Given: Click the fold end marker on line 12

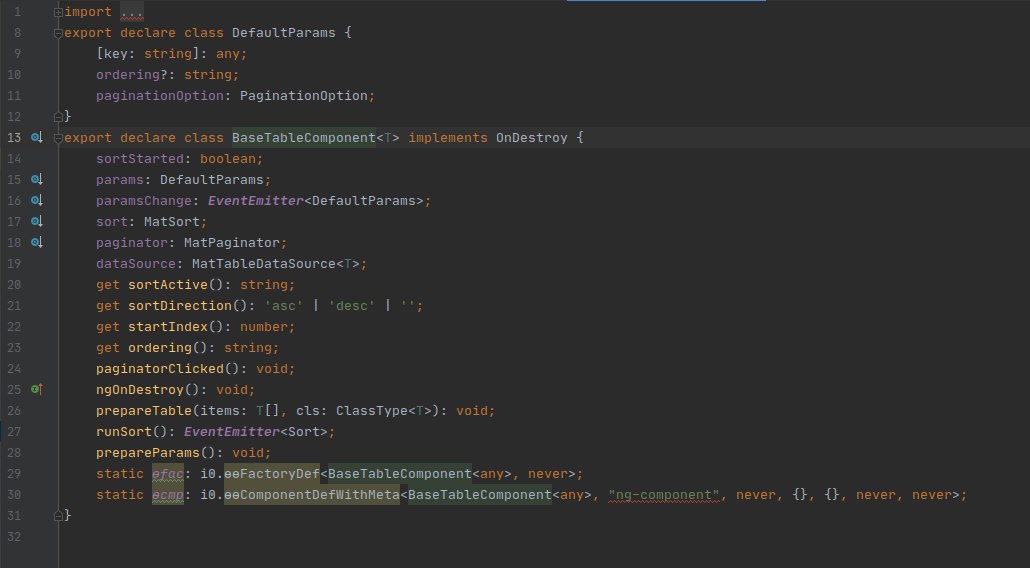Looking at the screenshot, I should 58,117.
